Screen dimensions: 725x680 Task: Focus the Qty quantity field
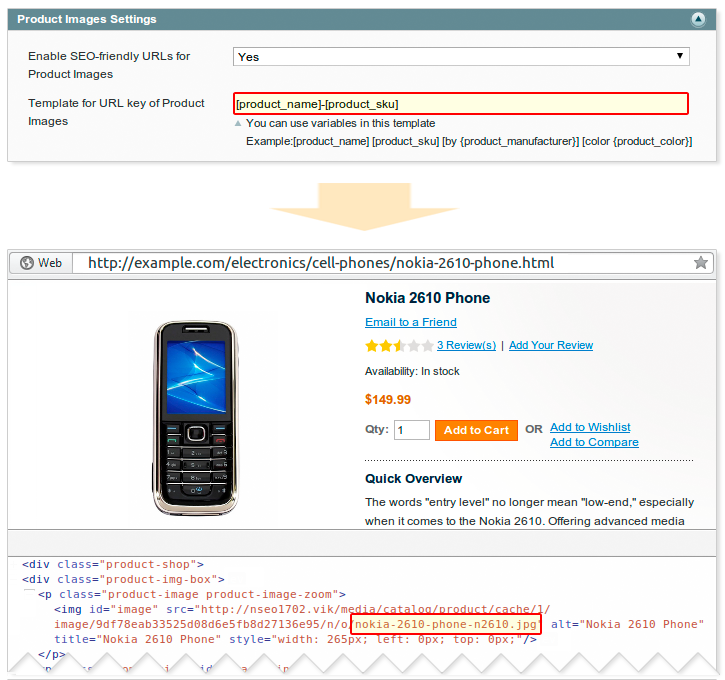(412, 430)
